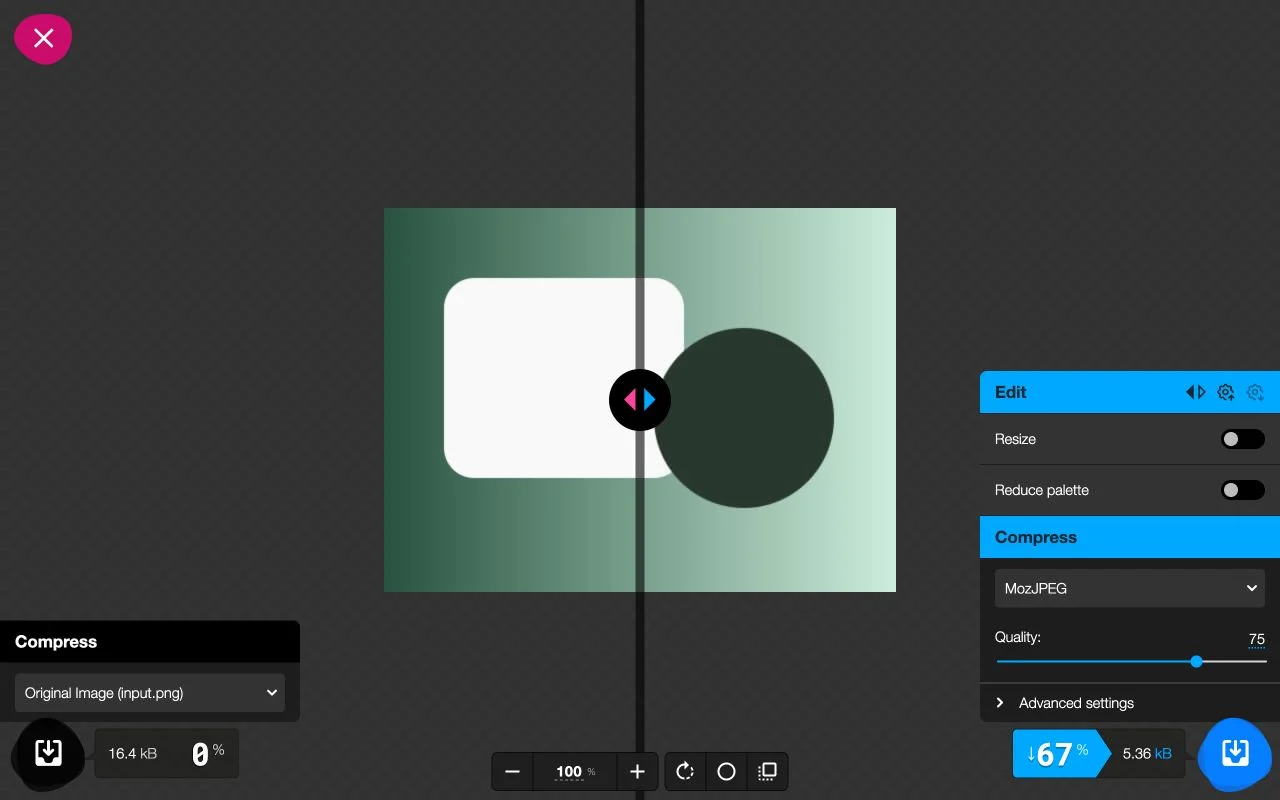Click the 67 % savings badge
The width and height of the screenshot is (1280, 800).
(1060, 753)
